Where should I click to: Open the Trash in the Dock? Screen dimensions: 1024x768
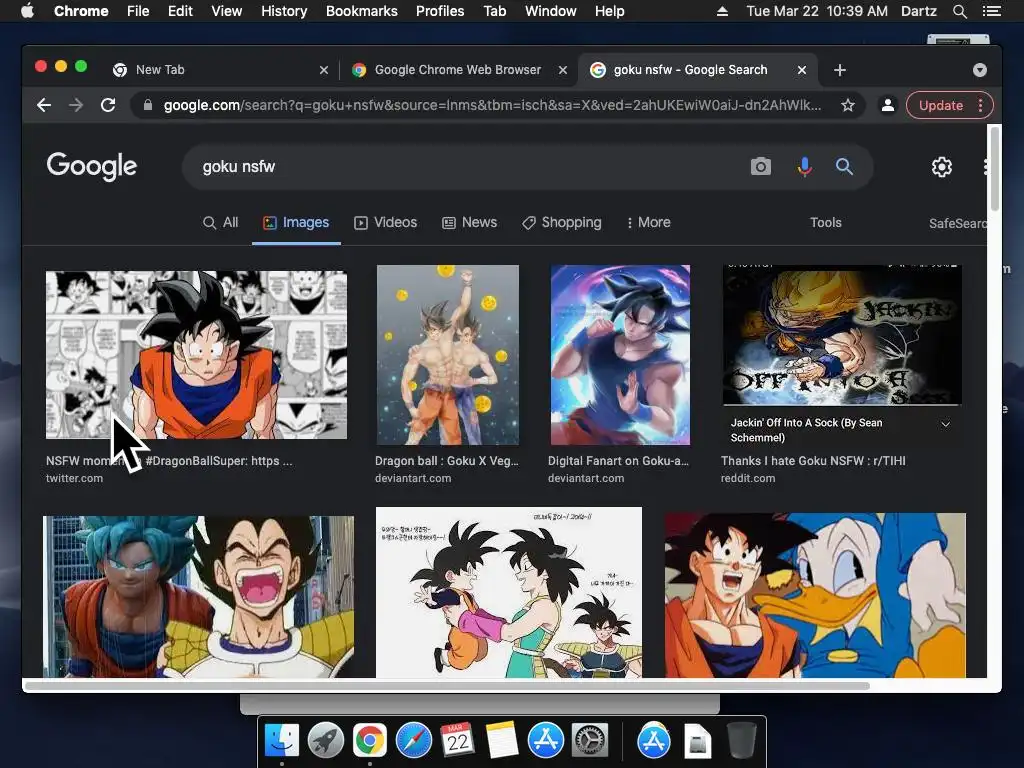click(x=741, y=740)
